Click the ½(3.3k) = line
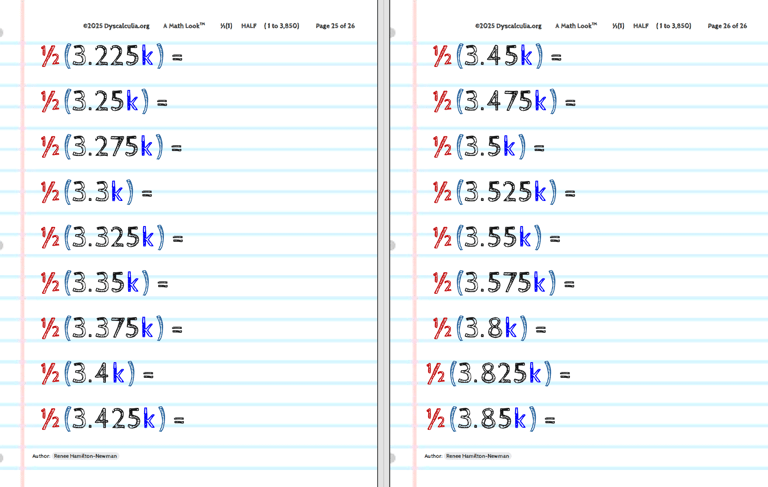The width and height of the screenshot is (768, 487). 96,192
